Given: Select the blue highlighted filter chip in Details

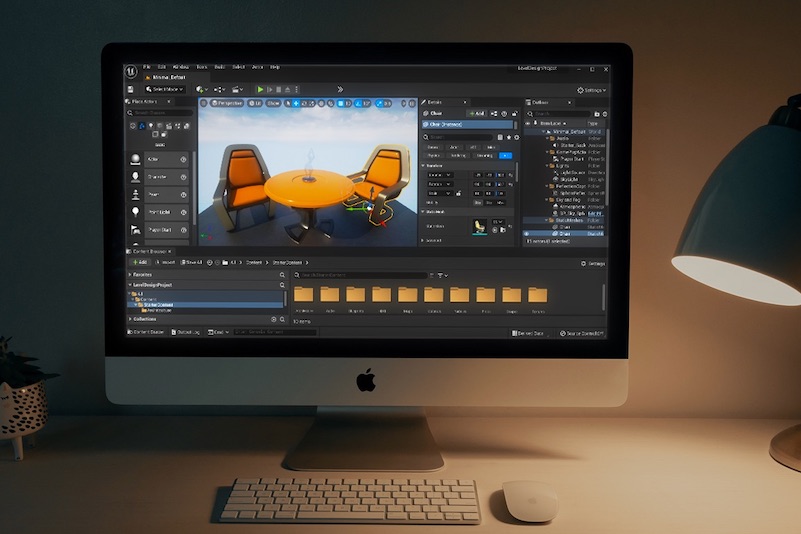Looking at the screenshot, I should pyautogui.click(x=505, y=155).
